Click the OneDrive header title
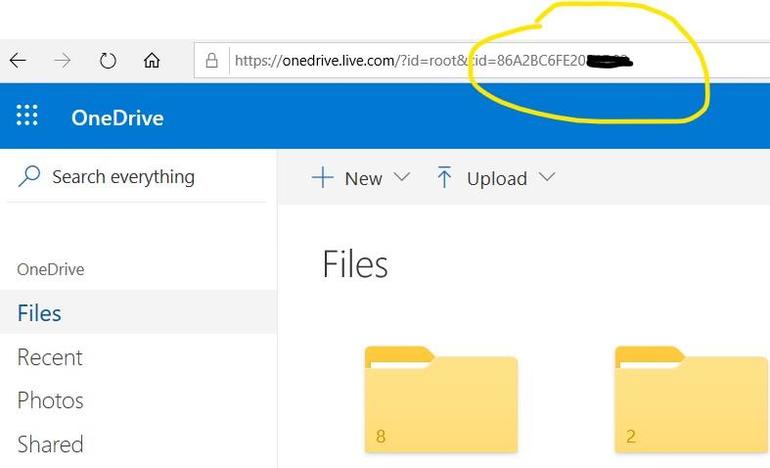Screen dimensions: 770x468 click(x=117, y=118)
